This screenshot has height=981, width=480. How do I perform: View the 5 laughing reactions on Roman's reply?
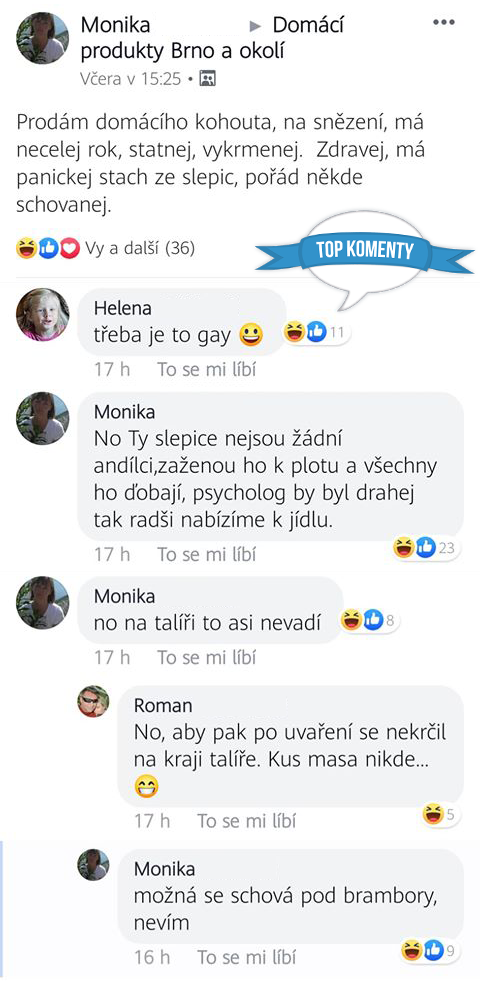coord(441,814)
